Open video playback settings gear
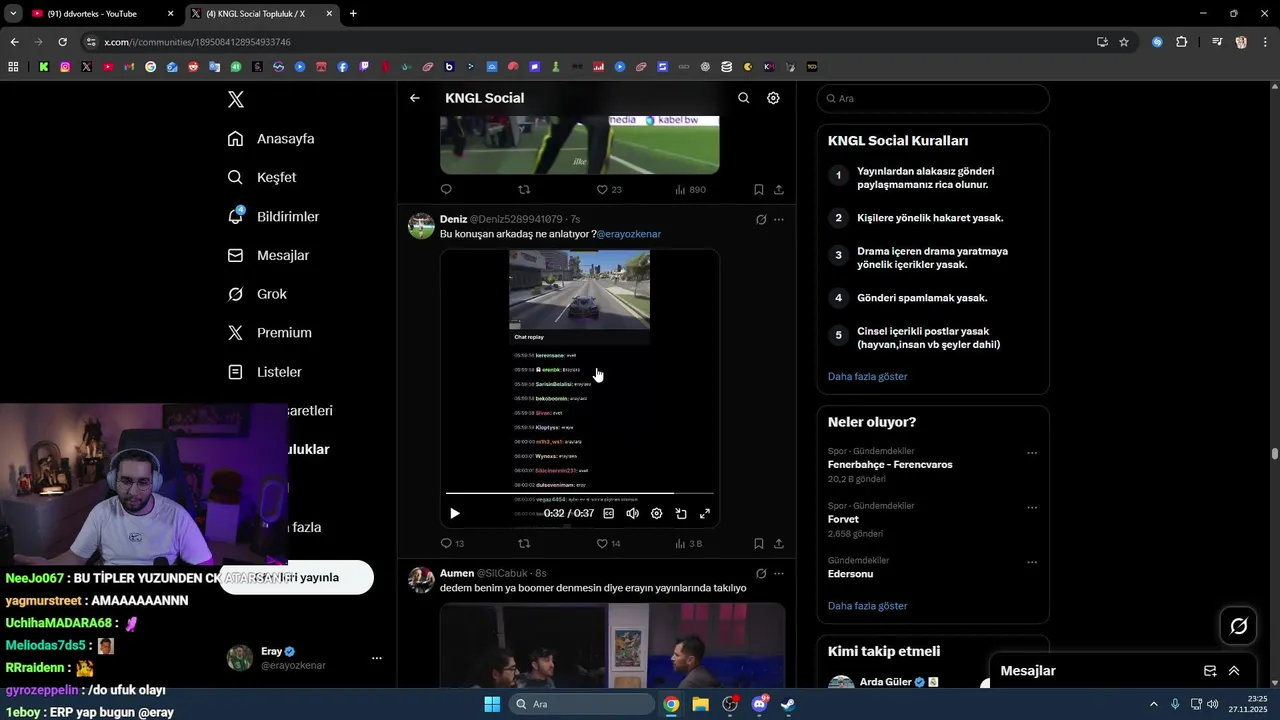This screenshot has height=720, width=1280. tap(656, 513)
